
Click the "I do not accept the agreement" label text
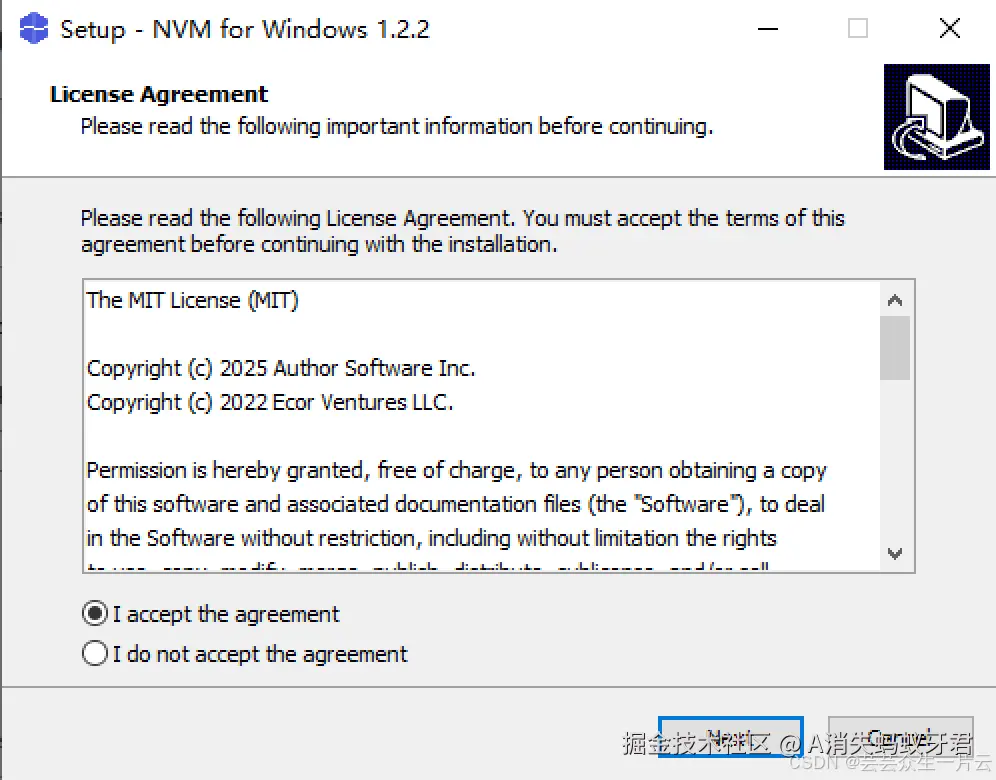click(x=260, y=654)
